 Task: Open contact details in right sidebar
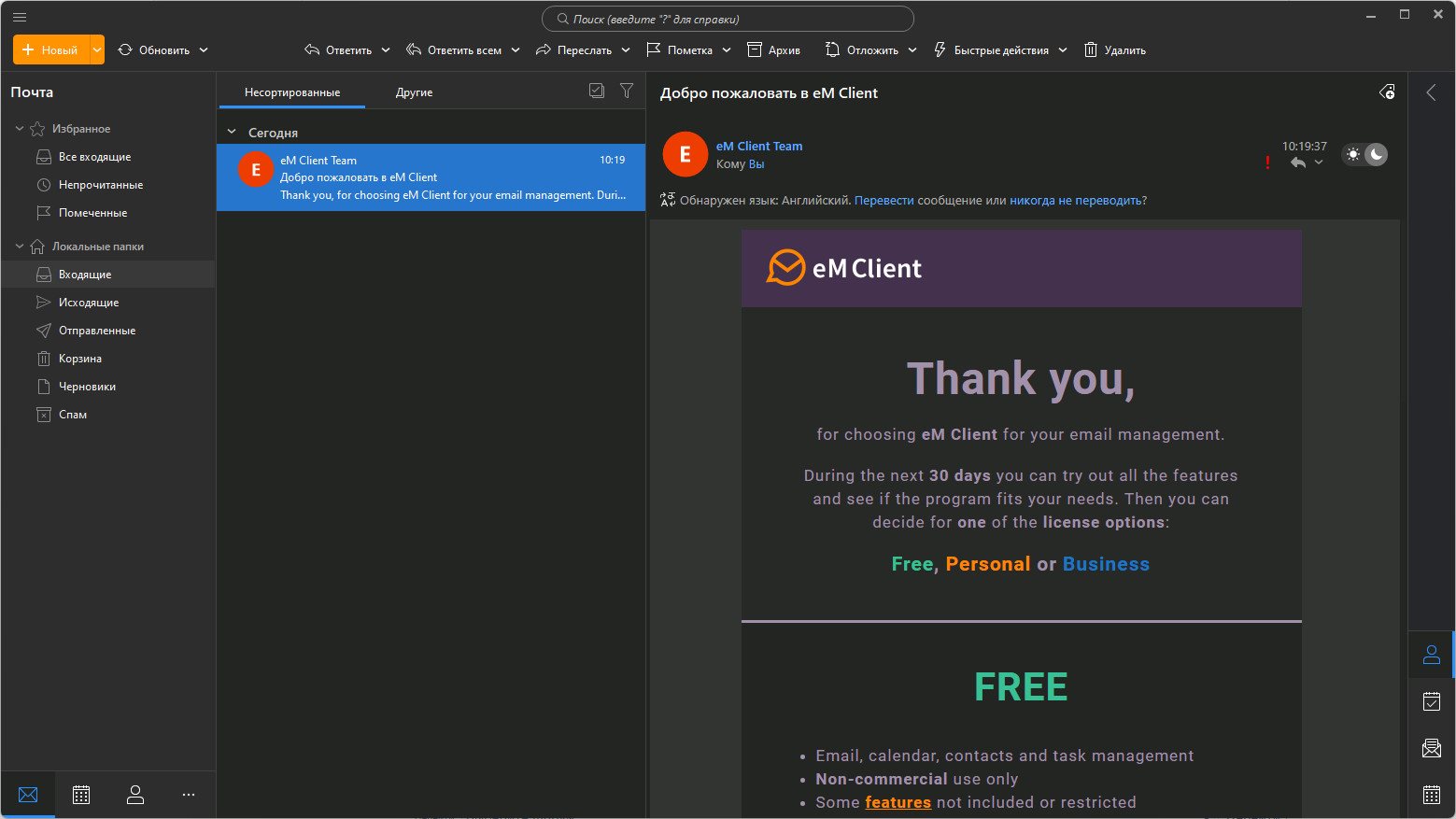click(x=1431, y=655)
